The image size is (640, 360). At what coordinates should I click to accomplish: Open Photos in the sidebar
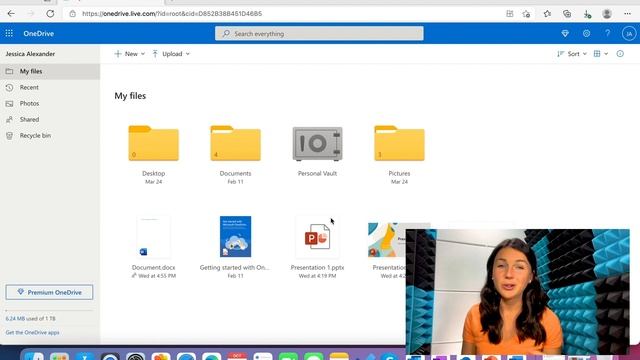pos(50,103)
